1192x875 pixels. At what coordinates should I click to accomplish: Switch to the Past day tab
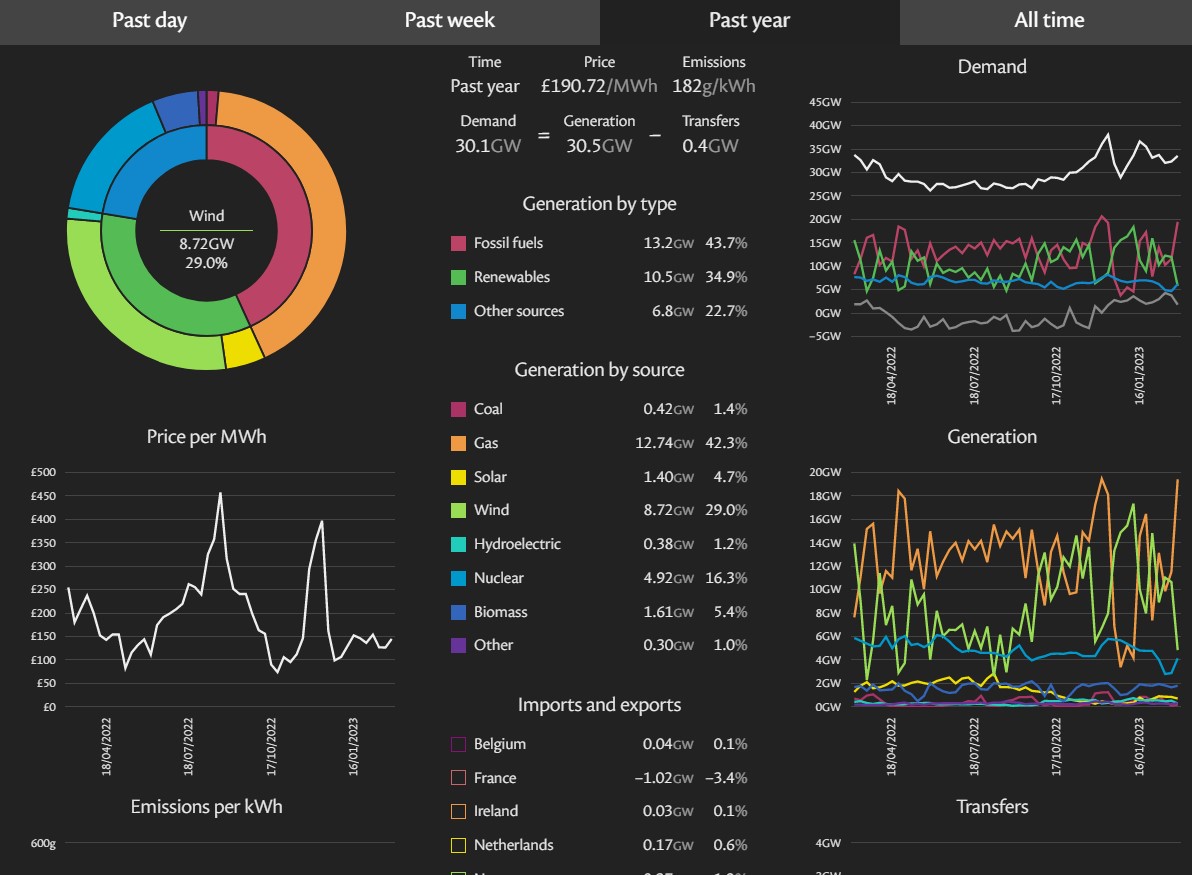tap(149, 21)
